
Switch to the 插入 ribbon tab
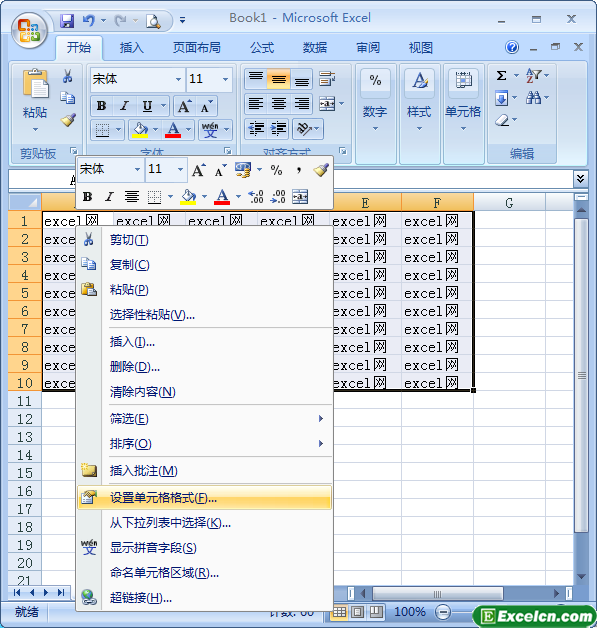[131, 48]
